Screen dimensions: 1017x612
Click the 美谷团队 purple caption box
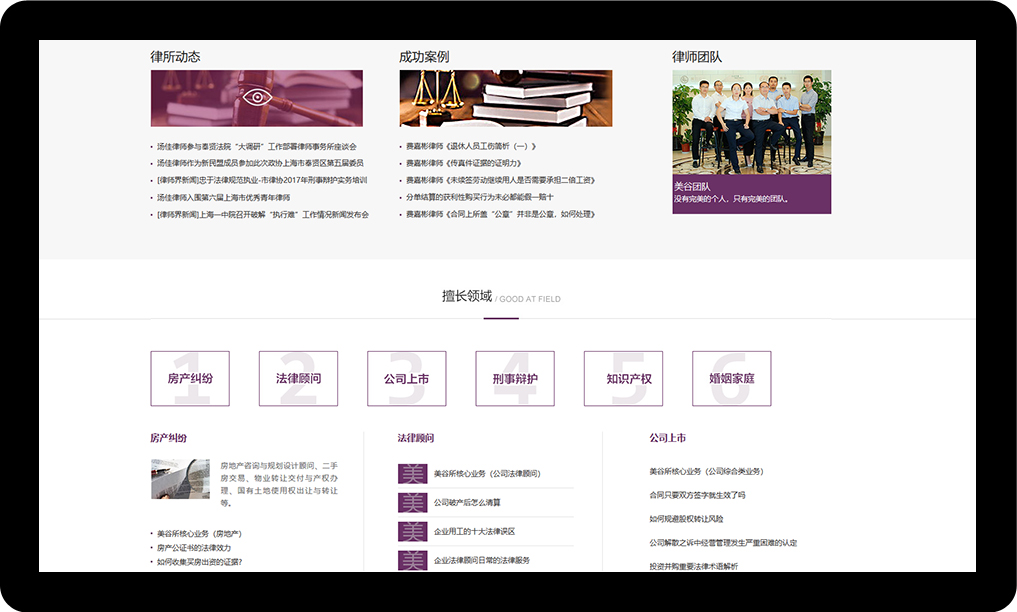pos(752,194)
